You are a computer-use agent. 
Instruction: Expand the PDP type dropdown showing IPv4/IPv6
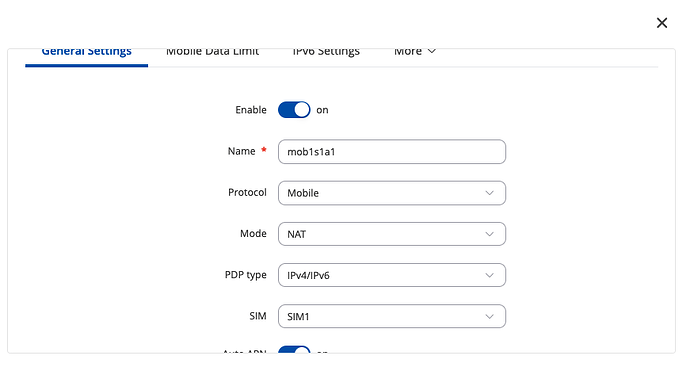(392, 275)
